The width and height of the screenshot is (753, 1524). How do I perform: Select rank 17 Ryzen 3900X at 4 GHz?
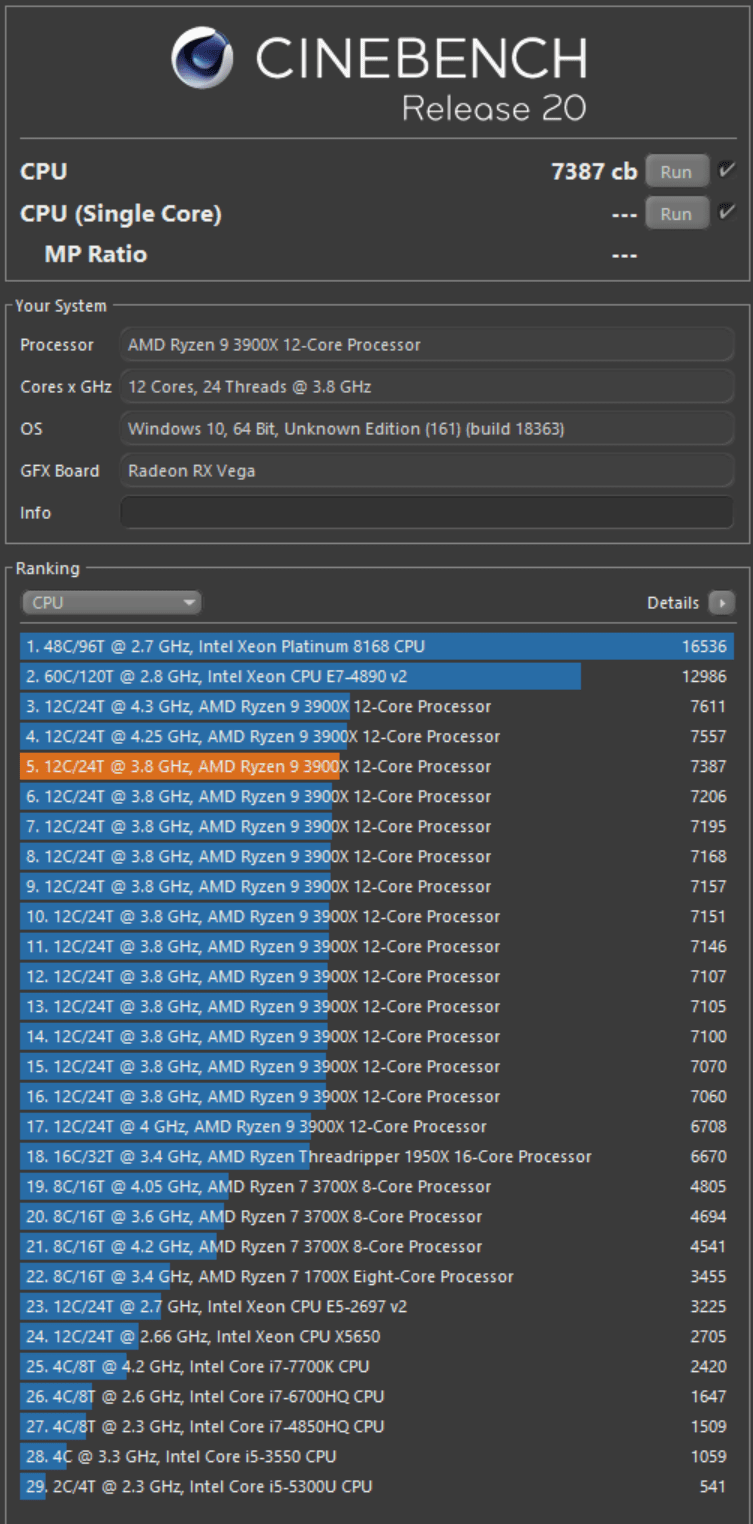(x=377, y=1126)
